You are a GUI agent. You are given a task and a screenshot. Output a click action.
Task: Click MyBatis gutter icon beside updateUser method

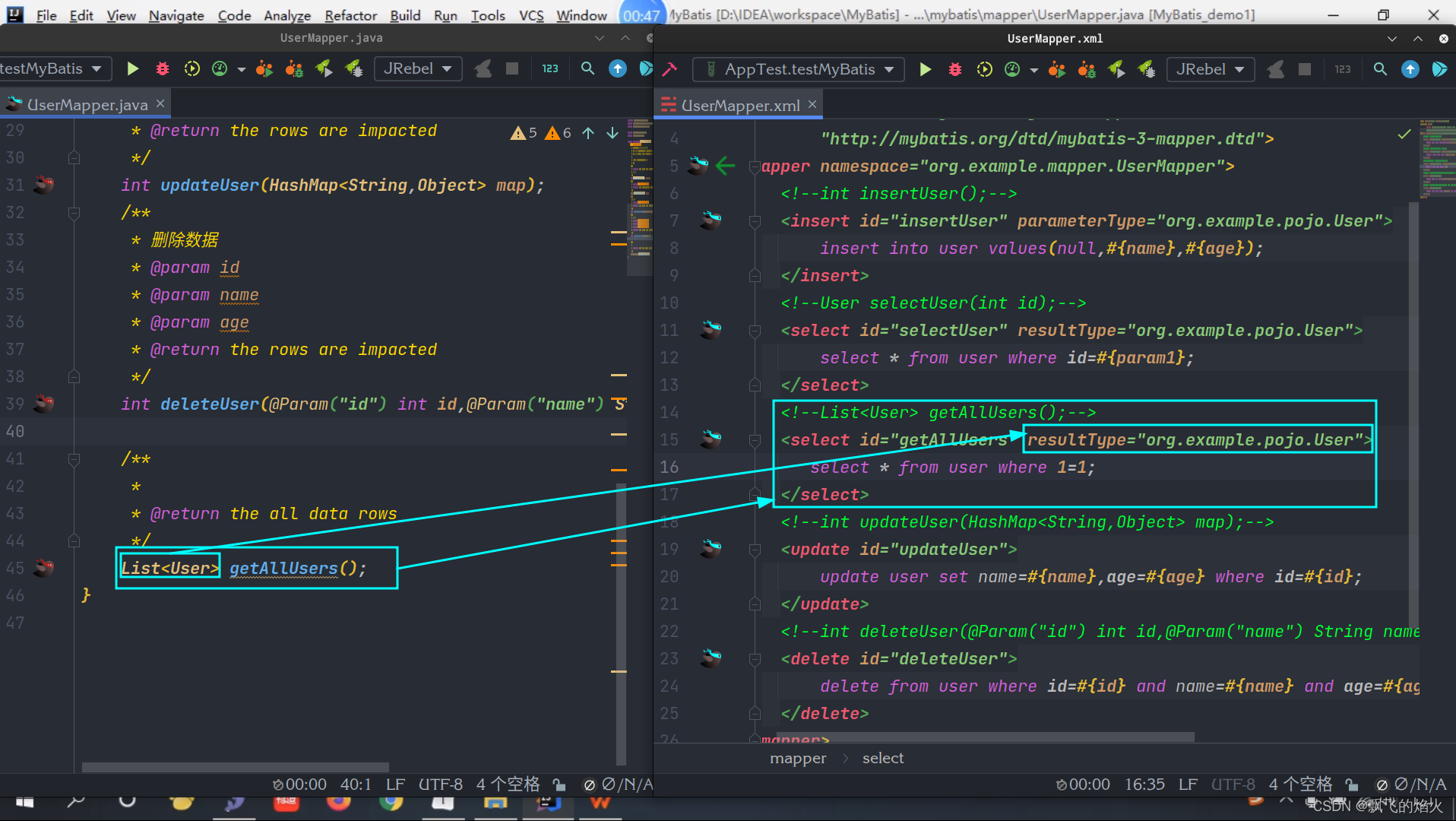[x=43, y=185]
